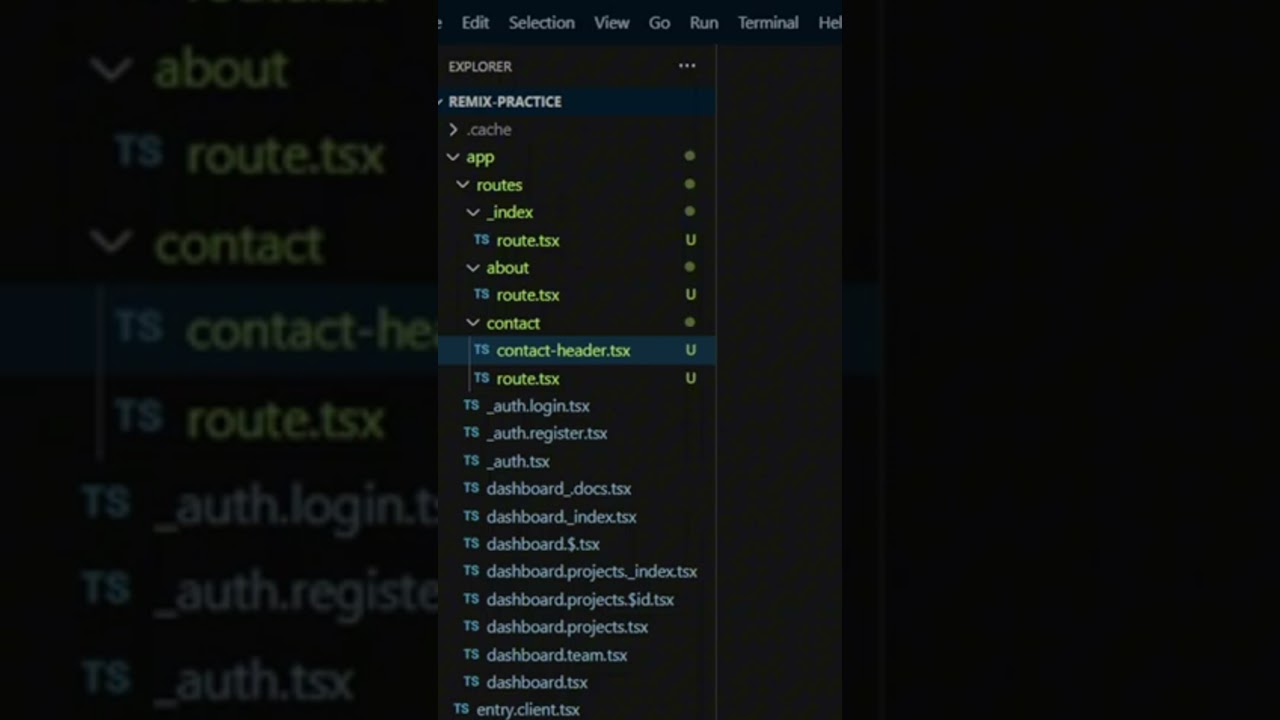Open dashboard.$.tsx file
Screen dimensions: 1280x720
coord(543,544)
